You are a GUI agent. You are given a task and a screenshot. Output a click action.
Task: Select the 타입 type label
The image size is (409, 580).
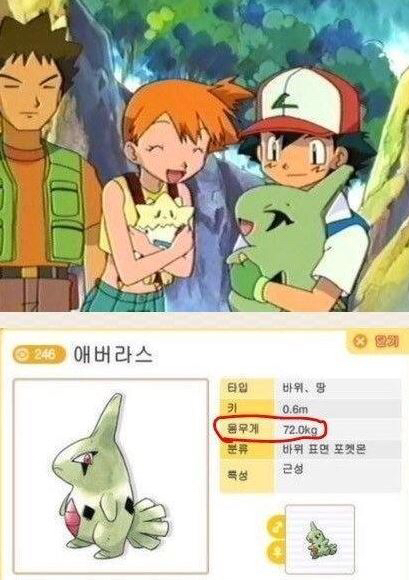[239, 388]
